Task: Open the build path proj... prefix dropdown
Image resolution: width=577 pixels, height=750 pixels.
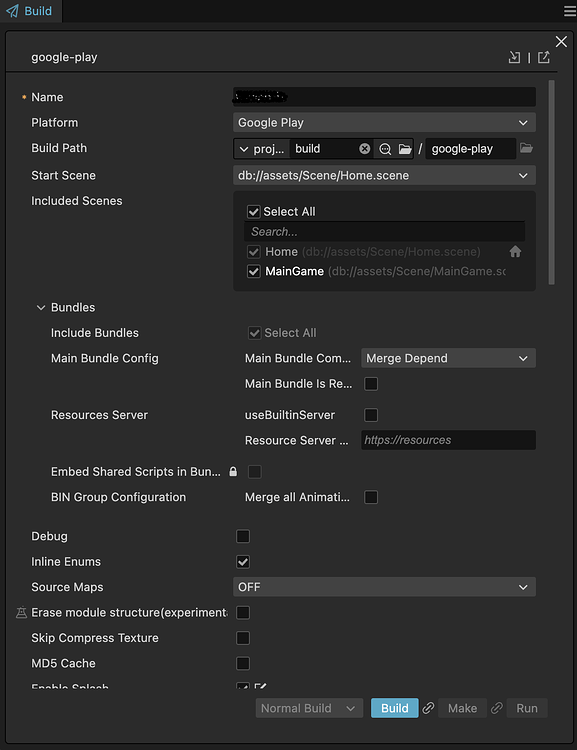Action: tap(262, 149)
